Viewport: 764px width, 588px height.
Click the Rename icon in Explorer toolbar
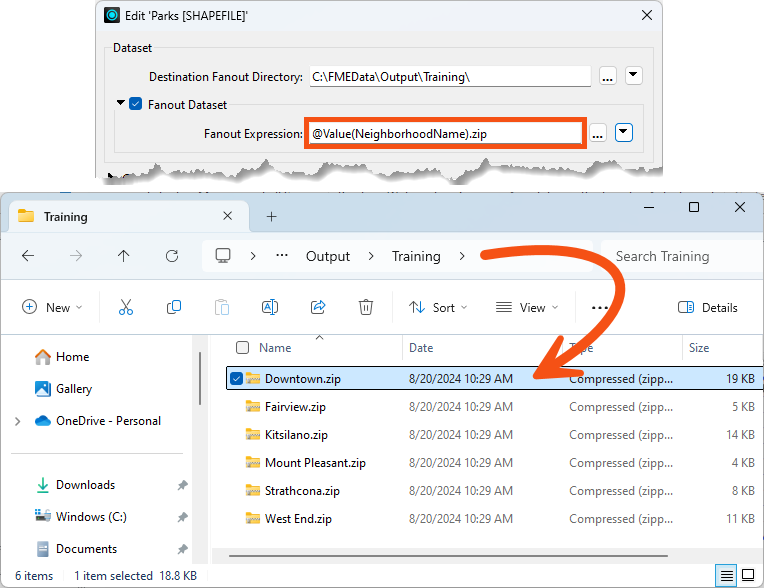[x=270, y=307]
